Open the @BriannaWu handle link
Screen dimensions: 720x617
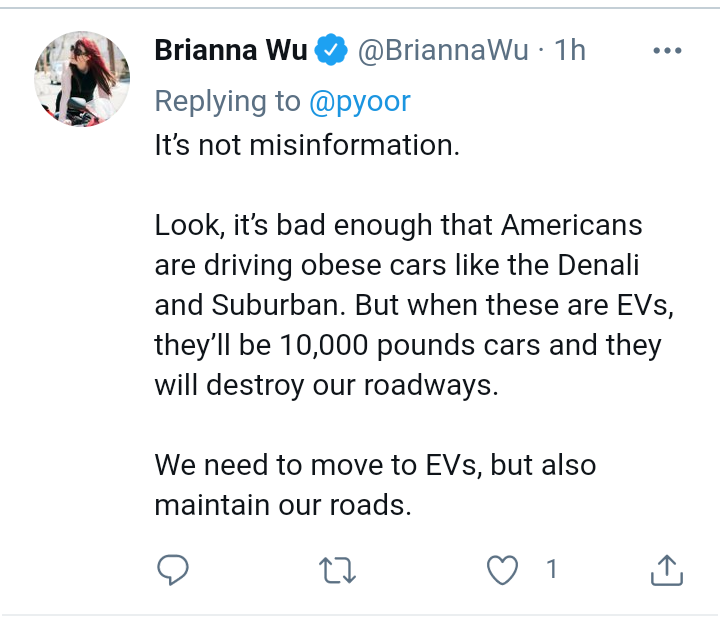pos(443,50)
